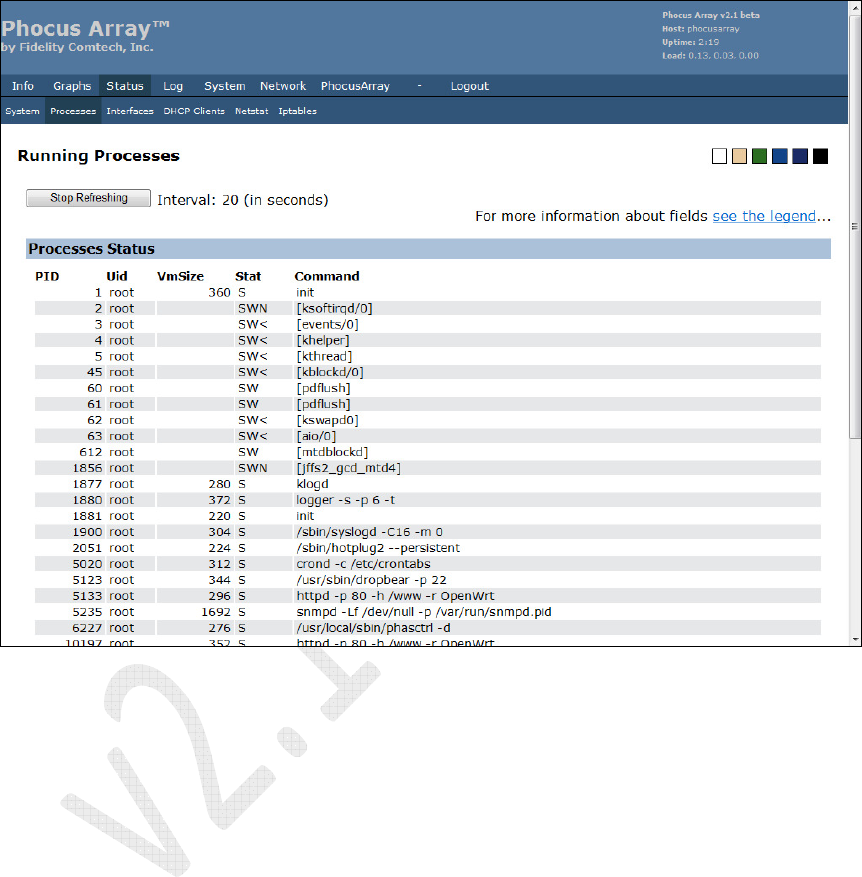Click the 'crond -c /etc/crontabs' command
This screenshot has height=877, width=862.
point(364,564)
